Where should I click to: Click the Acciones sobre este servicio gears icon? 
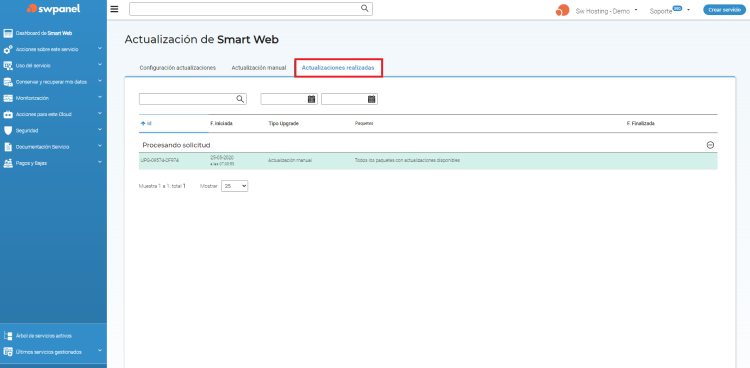(8, 49)
